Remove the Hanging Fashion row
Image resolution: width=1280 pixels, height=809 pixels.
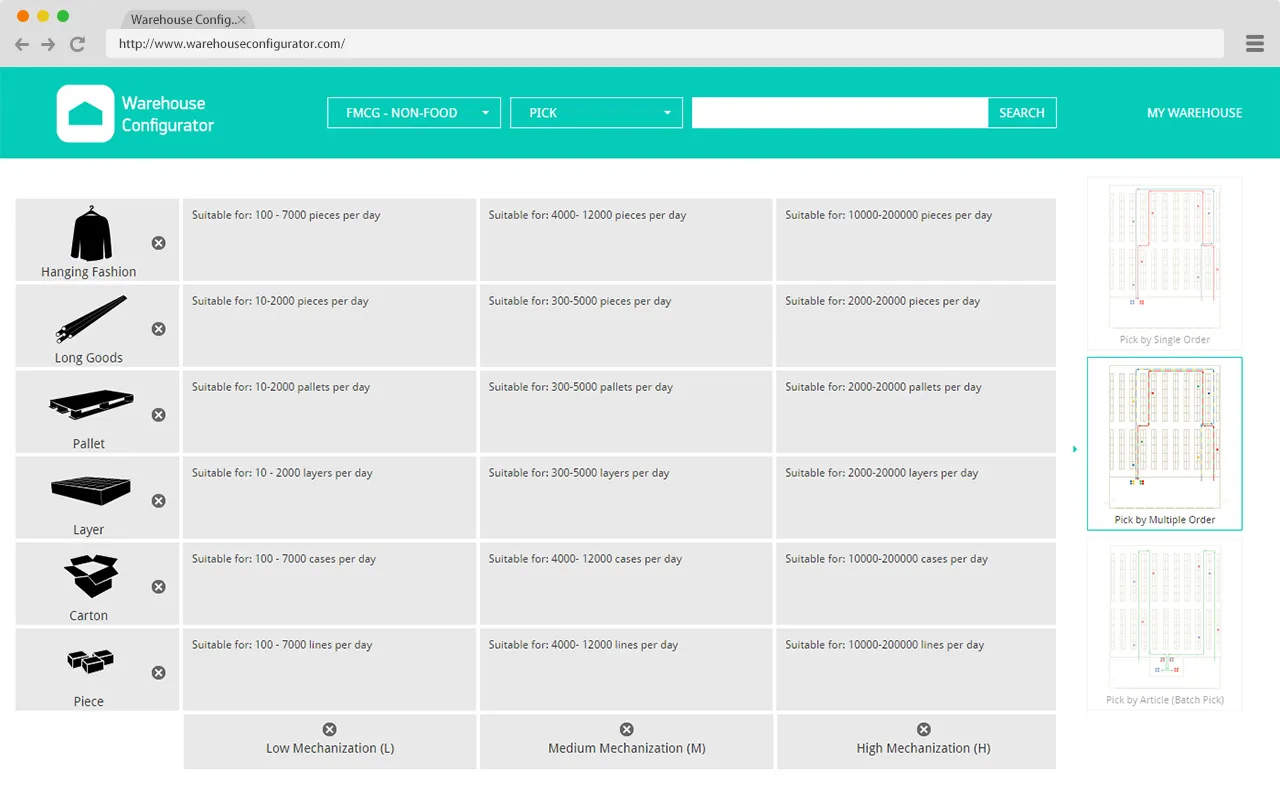[x=158, y=243]
